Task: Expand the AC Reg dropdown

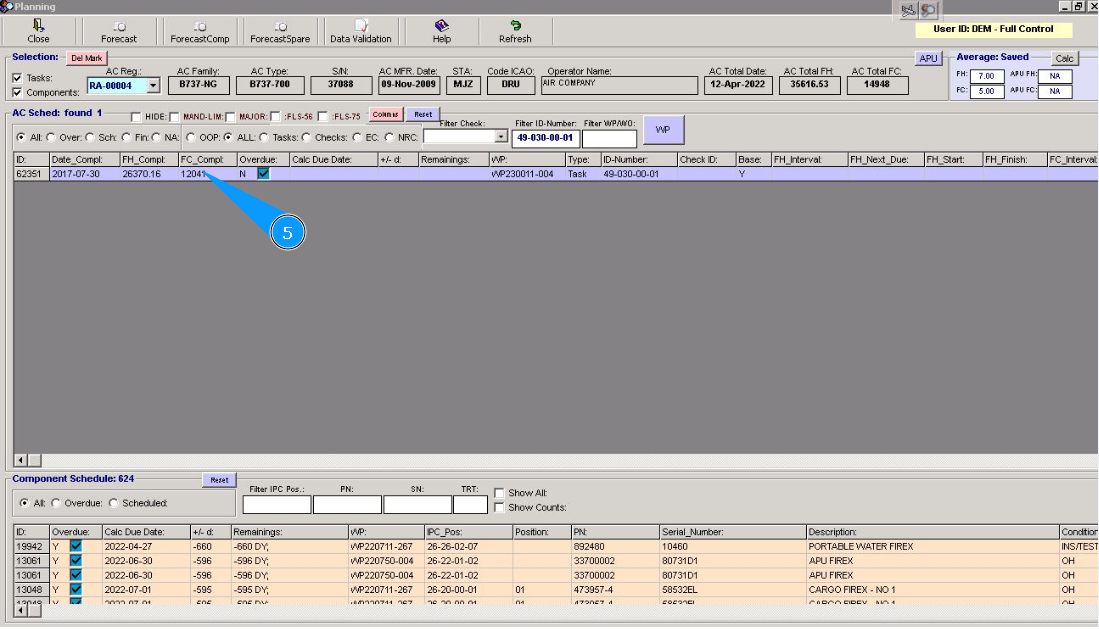Action: point(153,86)
